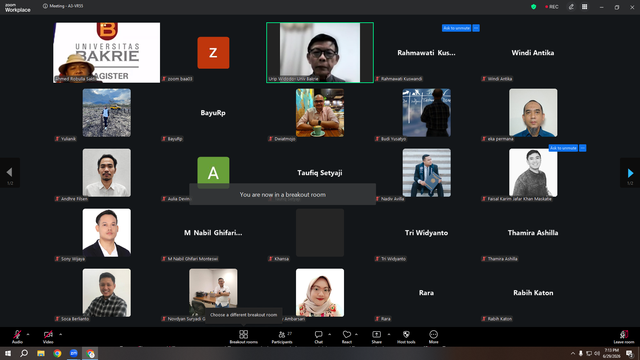Viewport: 640px width, 360px height.
Task: Click the 'Thamira Ashilla' name tile
Action: [x=533, y=233]
